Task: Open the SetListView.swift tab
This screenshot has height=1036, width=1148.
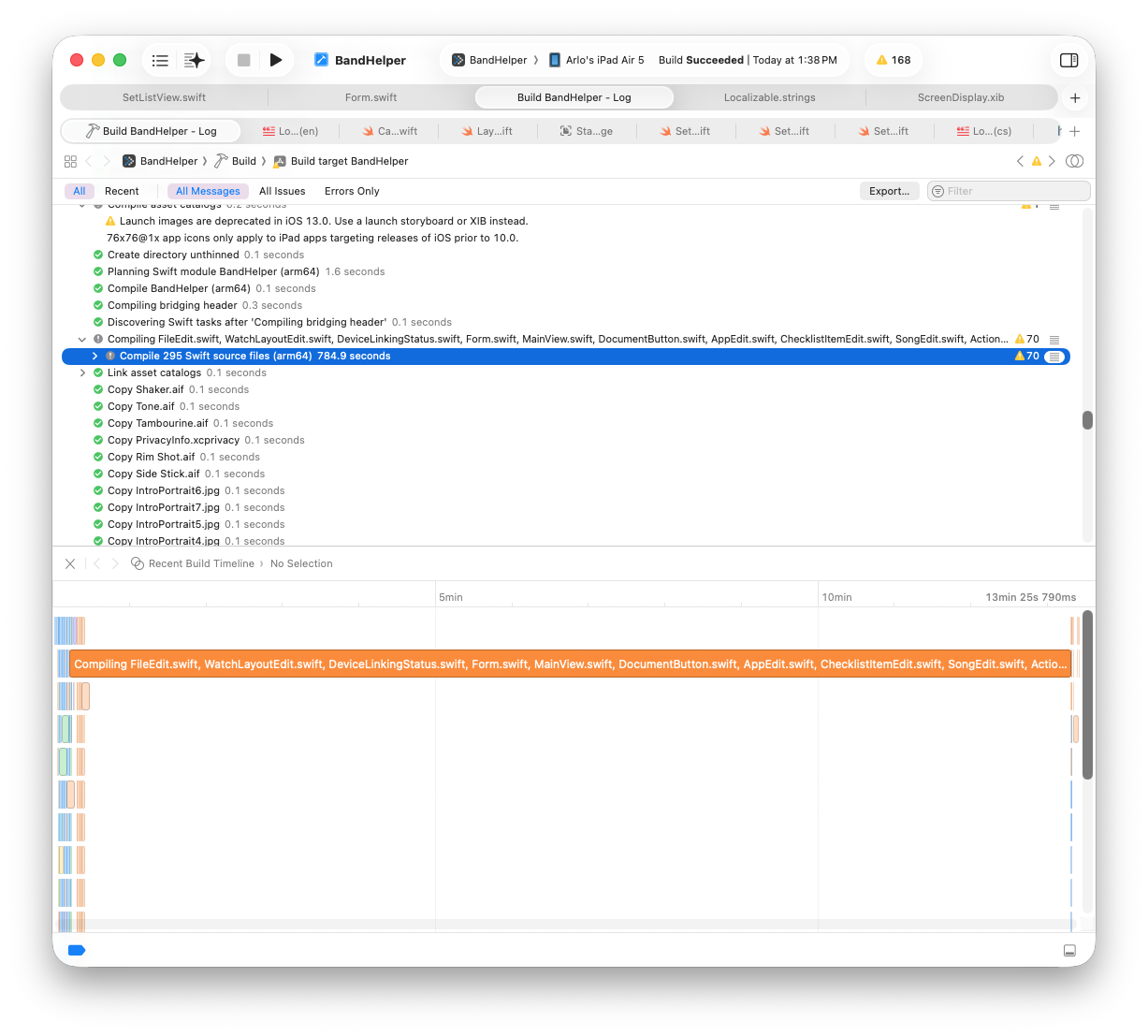Action: 164,97
